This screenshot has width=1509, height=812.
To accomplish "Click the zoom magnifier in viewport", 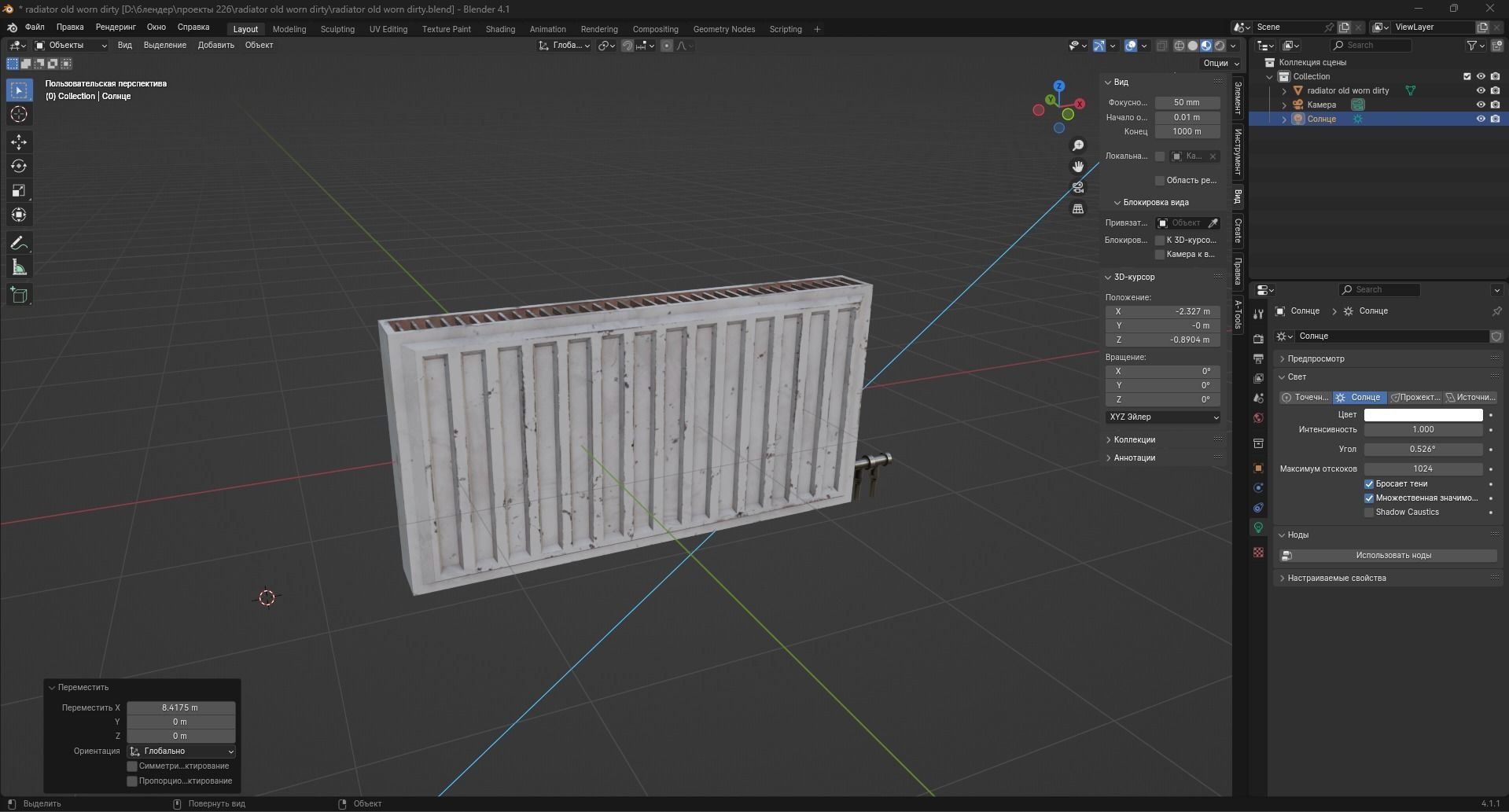I will click(x=1078, y=145).
